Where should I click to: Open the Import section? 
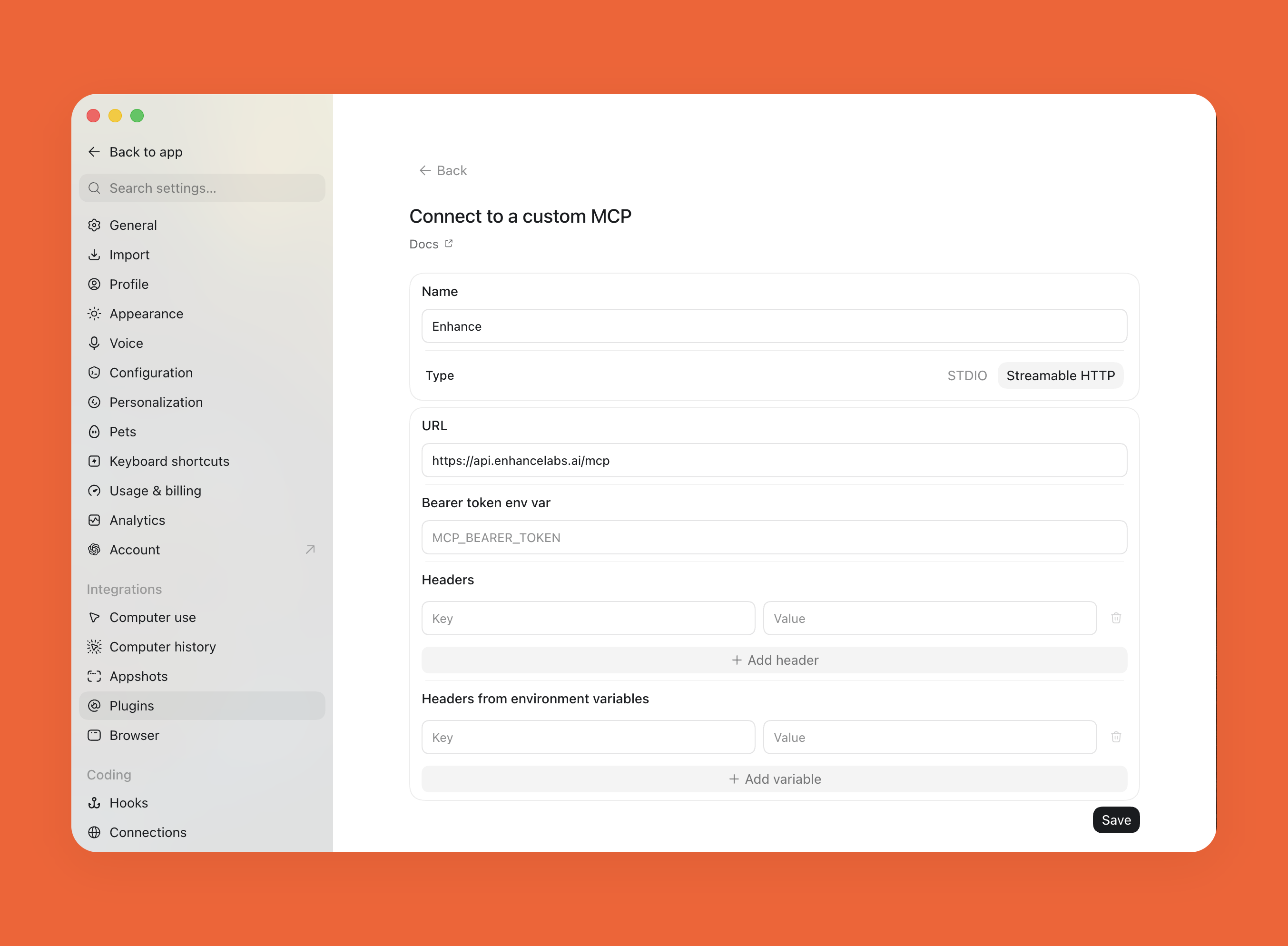[x=202, y=255]
